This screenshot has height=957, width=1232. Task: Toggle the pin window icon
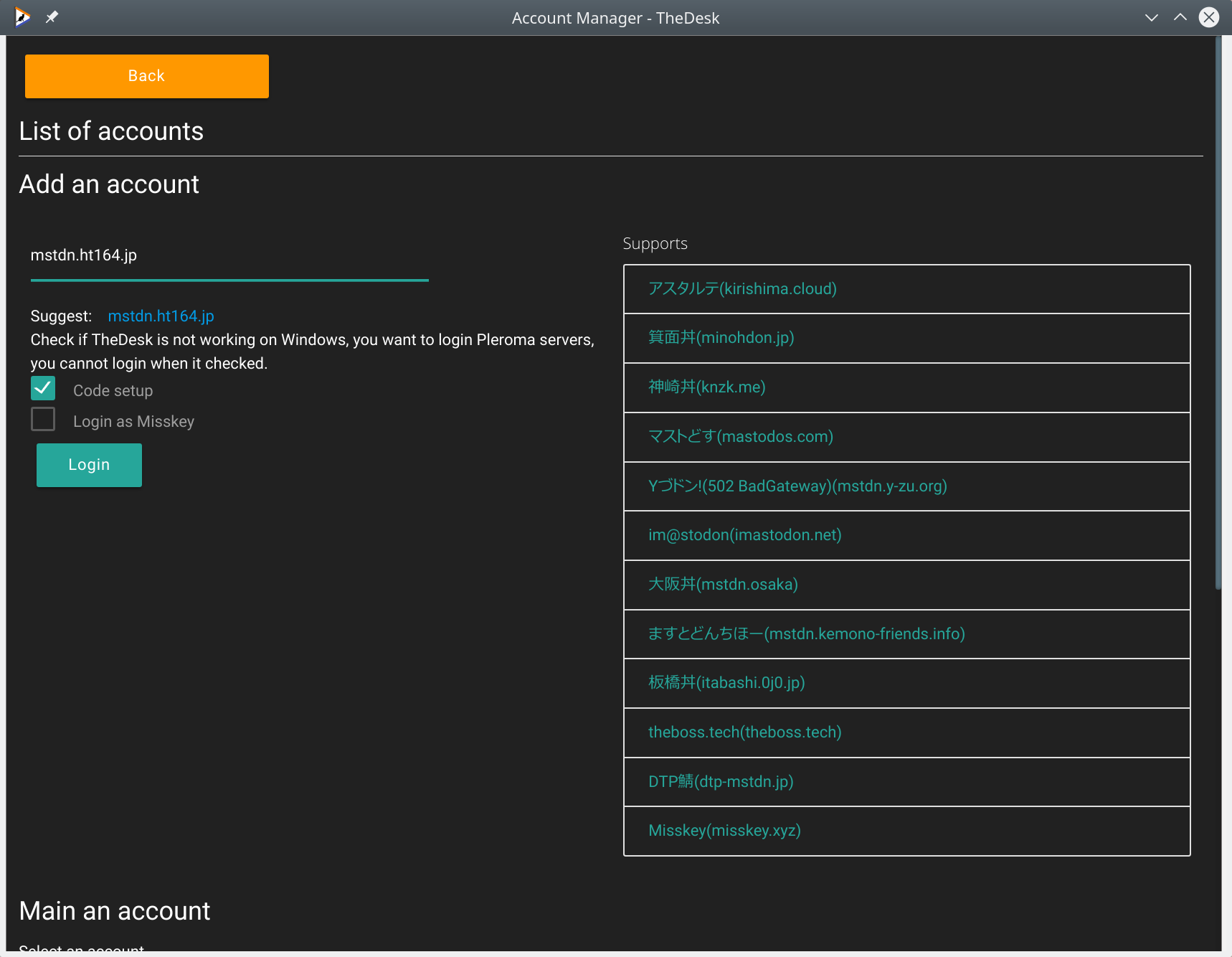(52, 16)
